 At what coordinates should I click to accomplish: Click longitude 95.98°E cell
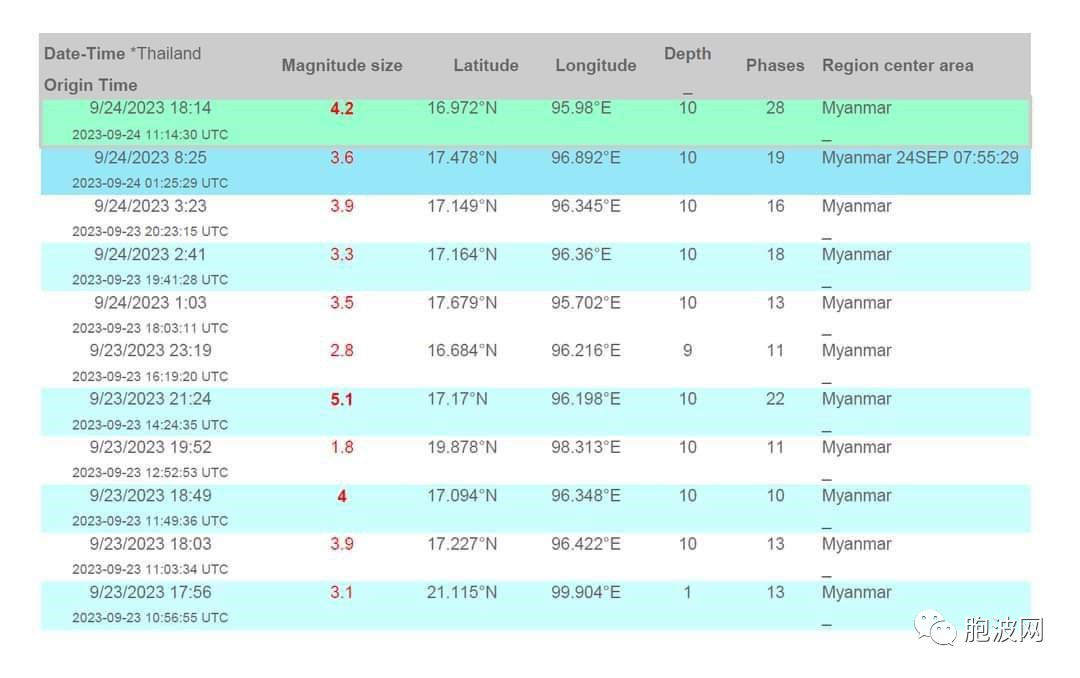581,108
